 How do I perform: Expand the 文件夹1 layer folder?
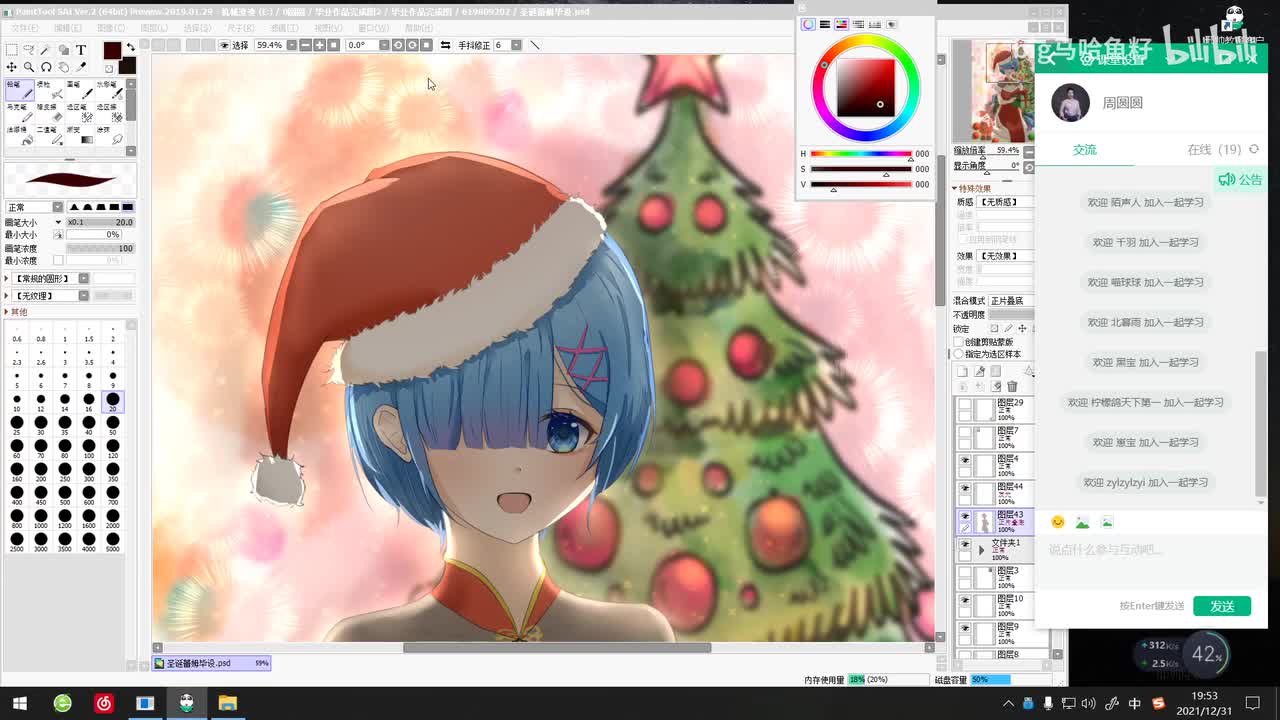pyautogui.click(x=981, y=550)
